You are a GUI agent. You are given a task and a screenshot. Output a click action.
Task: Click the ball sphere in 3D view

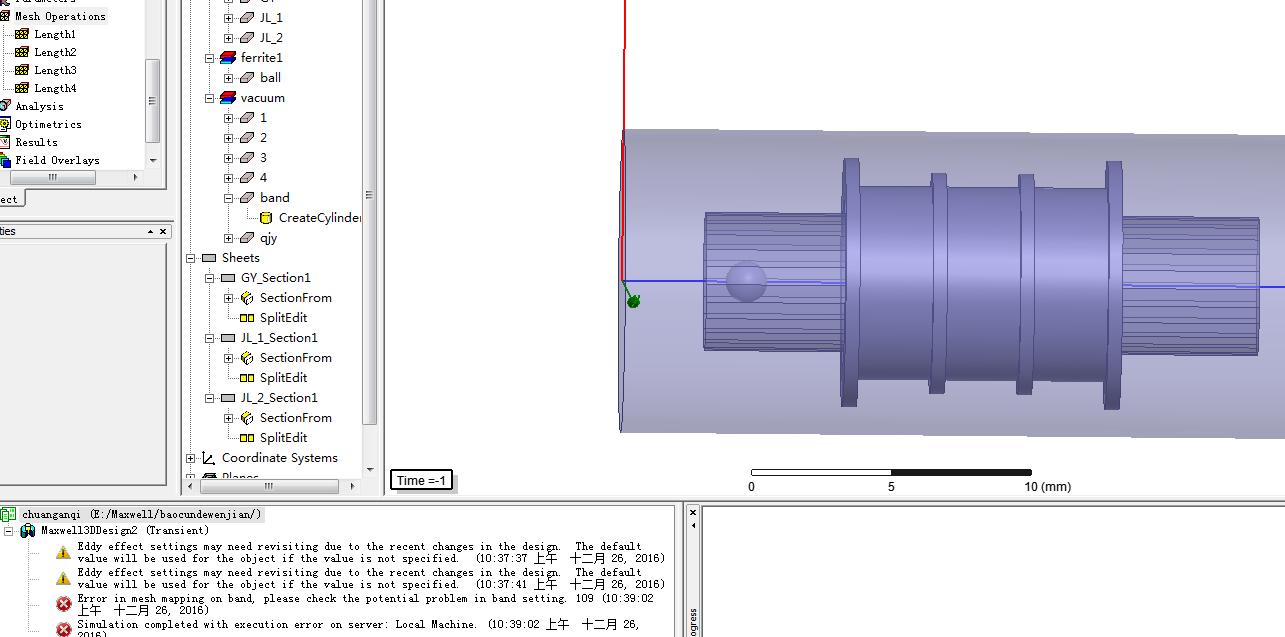click(746, 281)
